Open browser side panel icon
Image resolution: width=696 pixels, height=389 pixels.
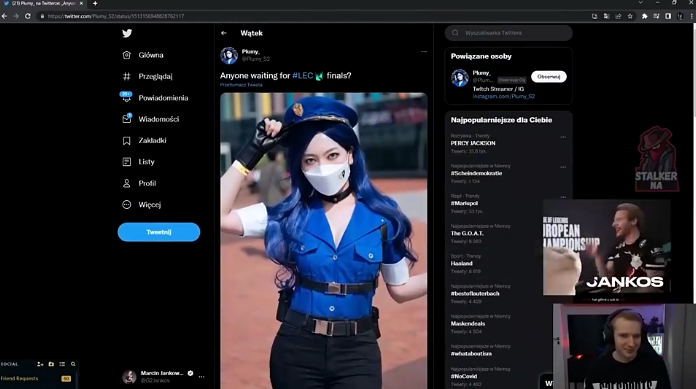pyautogui.click(x=668, y=16)
